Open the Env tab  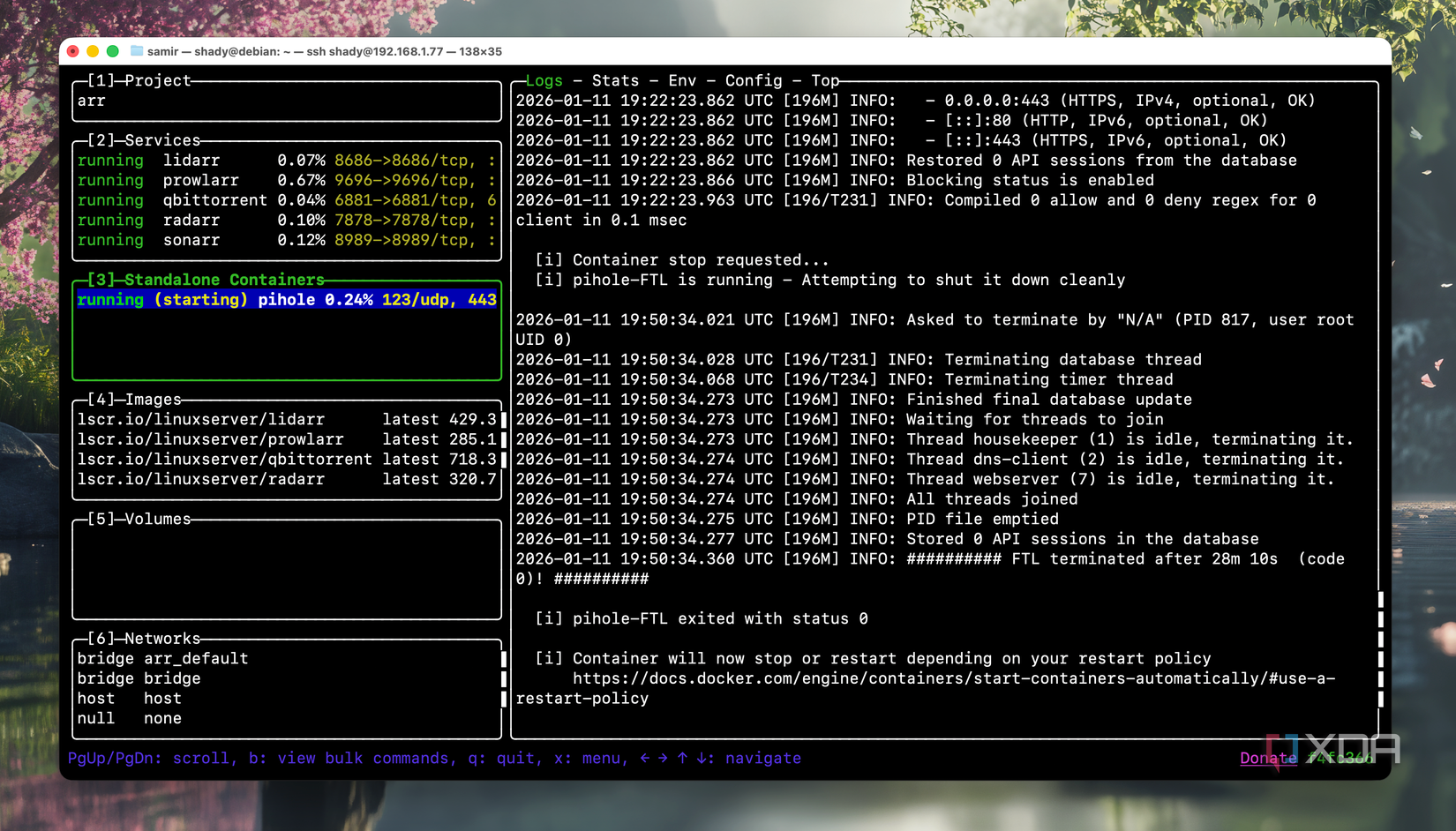click(x=681, y=80)
